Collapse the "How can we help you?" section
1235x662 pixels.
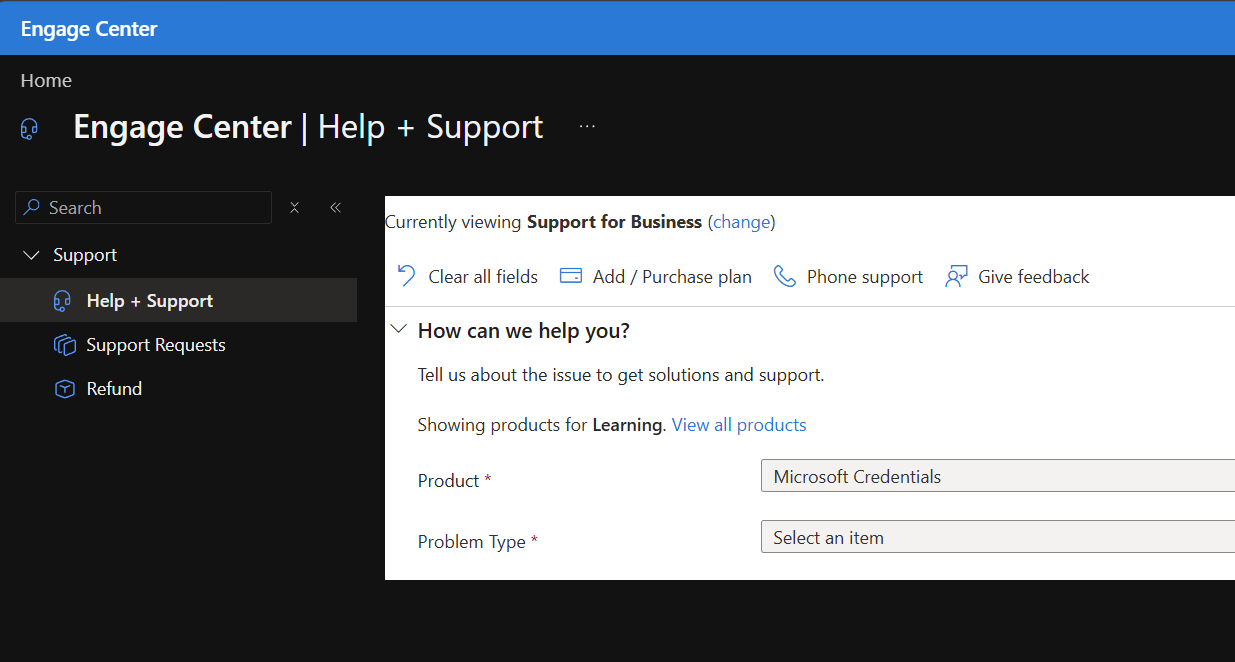point(399,330)
